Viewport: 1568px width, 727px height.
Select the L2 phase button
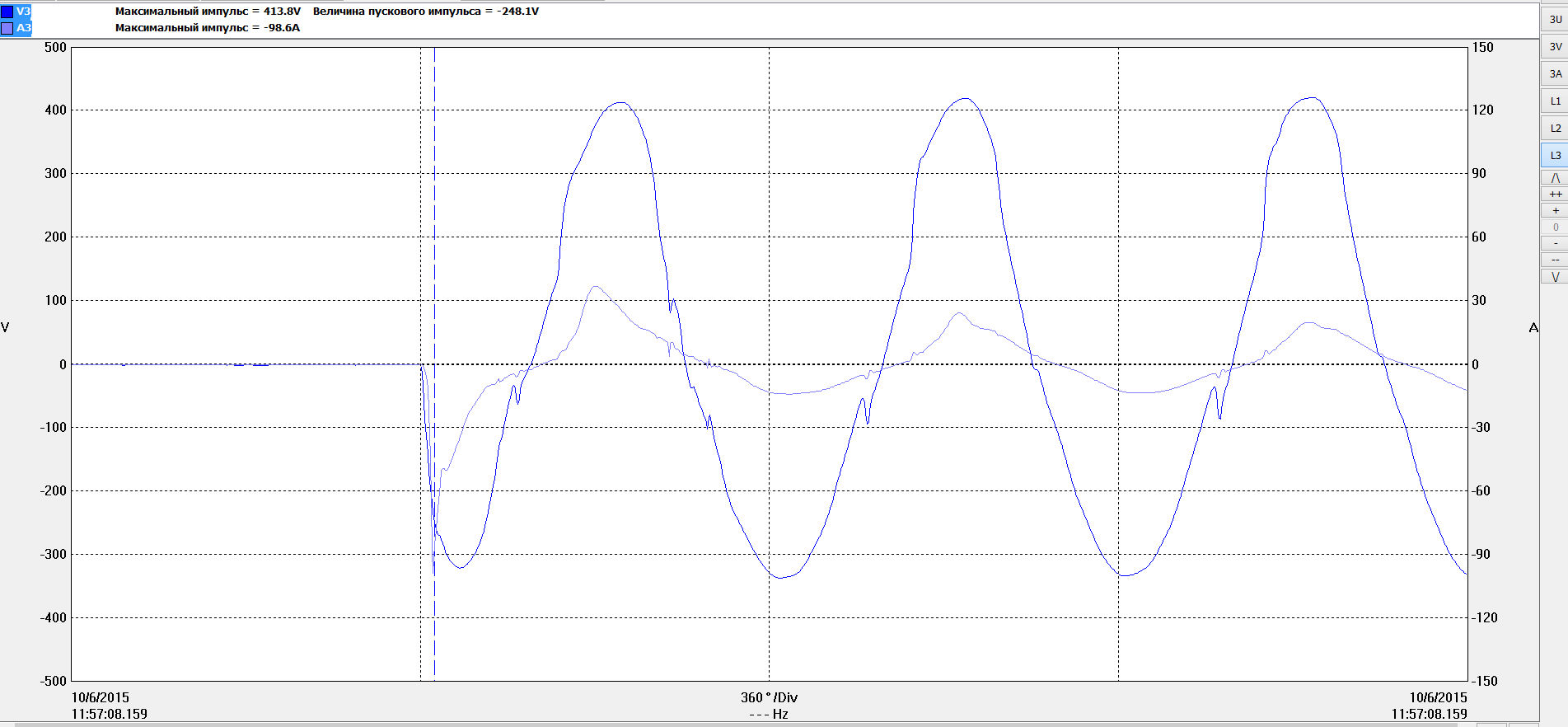coord(1555,128)
